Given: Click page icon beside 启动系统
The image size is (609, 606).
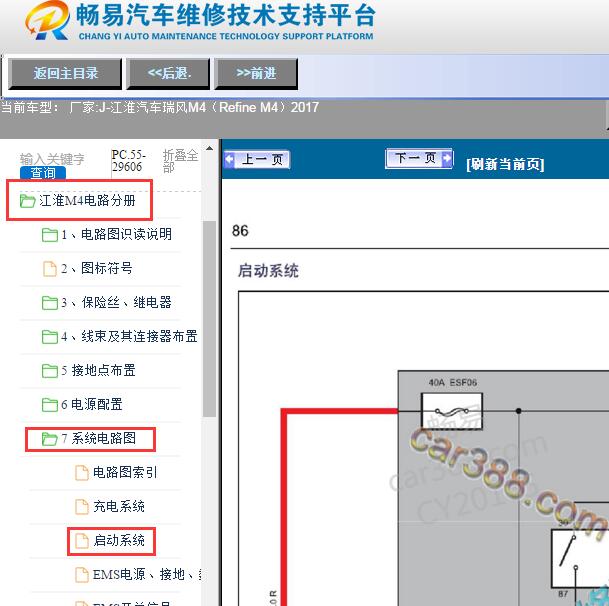Looking at the screenshot, I should [x=82, y=541].
